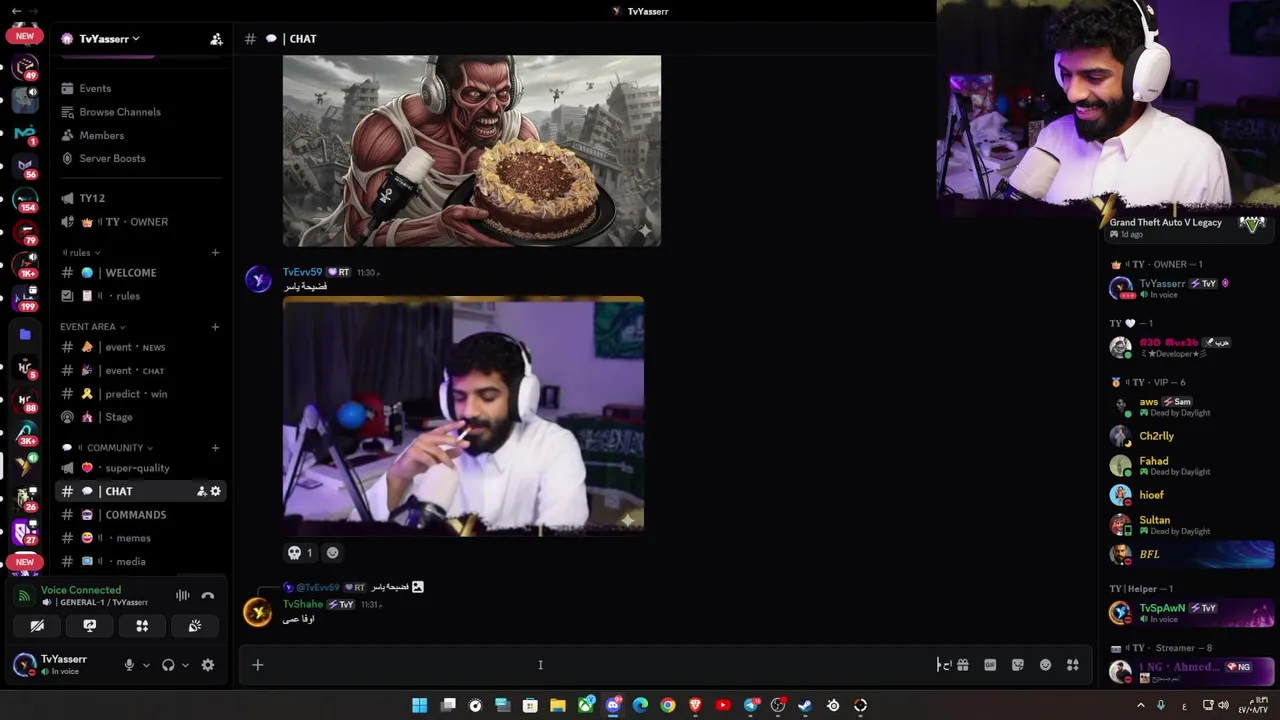Open the Activities launcher in voice panel
1280x720 pixels.
click(x=142, y=626)
